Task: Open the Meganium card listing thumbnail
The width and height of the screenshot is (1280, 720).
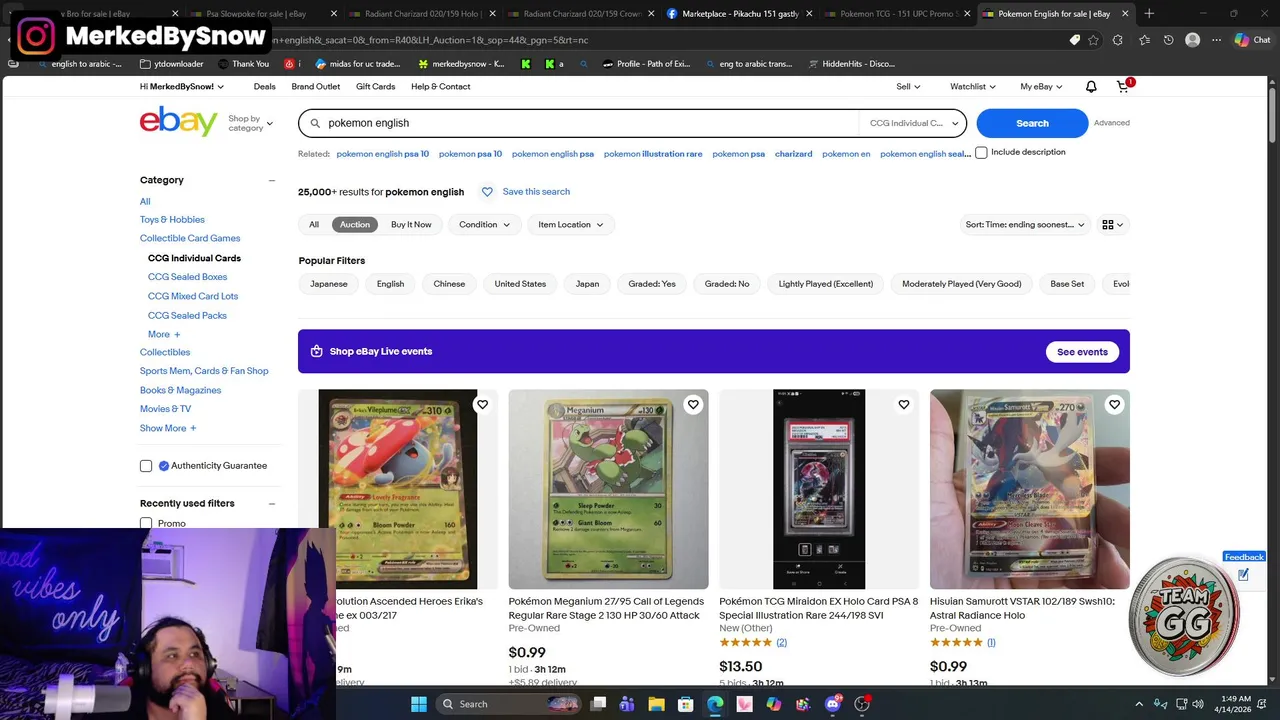Action: pyautogui.click(x=608, y=489)
